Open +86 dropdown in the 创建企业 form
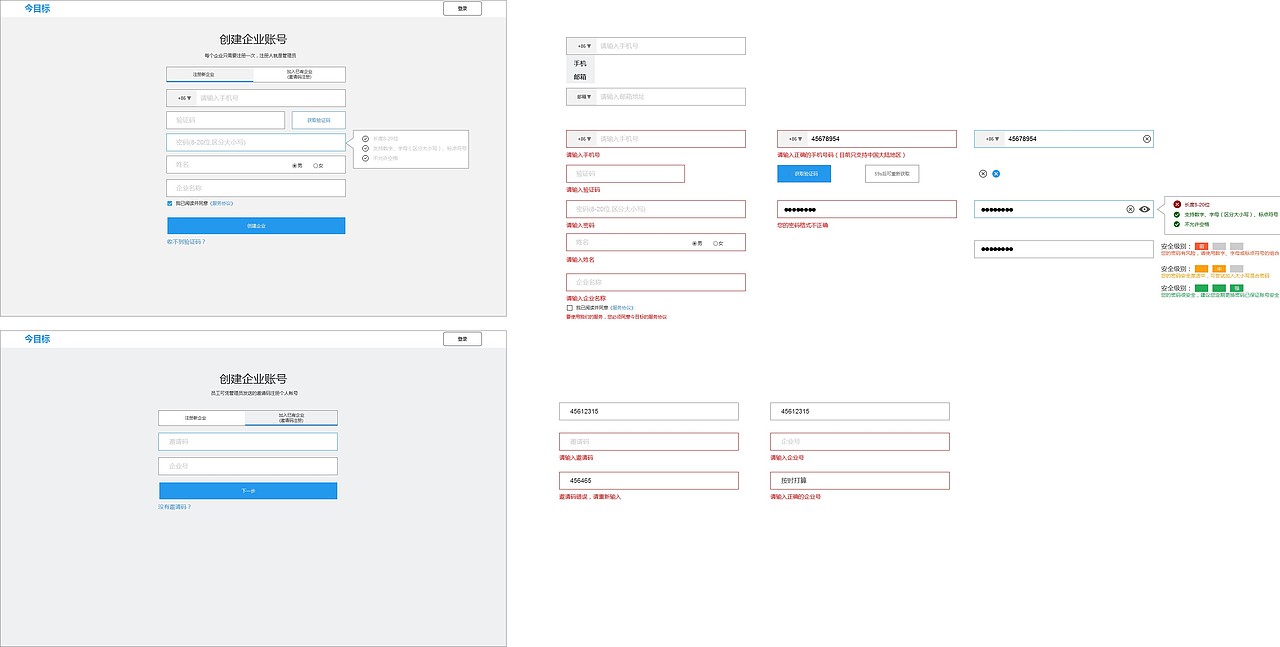This screenshot has height=647, width=1280. point(184,98)
